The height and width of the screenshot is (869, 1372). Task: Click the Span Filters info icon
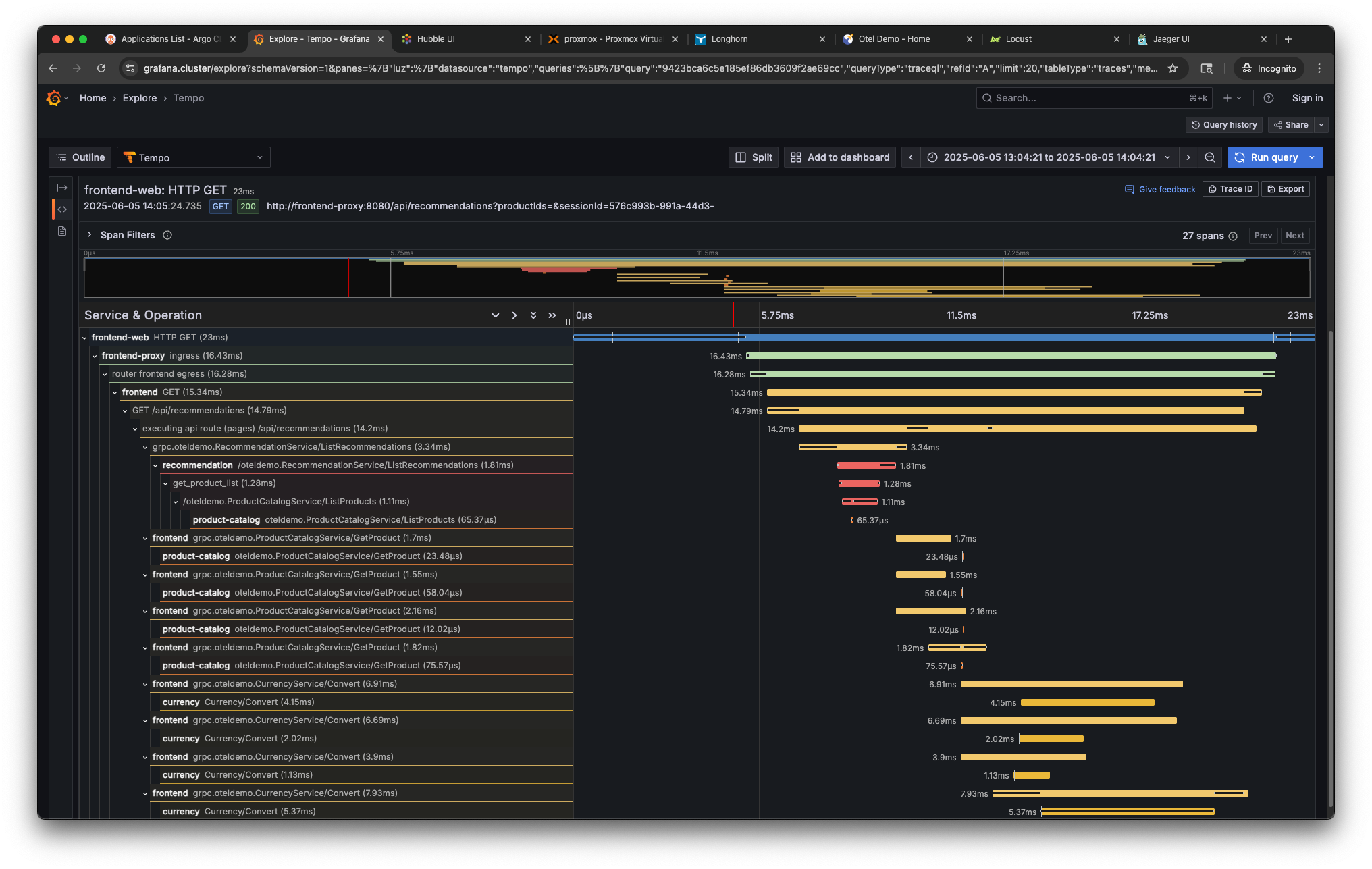click(x=167, y=235)
